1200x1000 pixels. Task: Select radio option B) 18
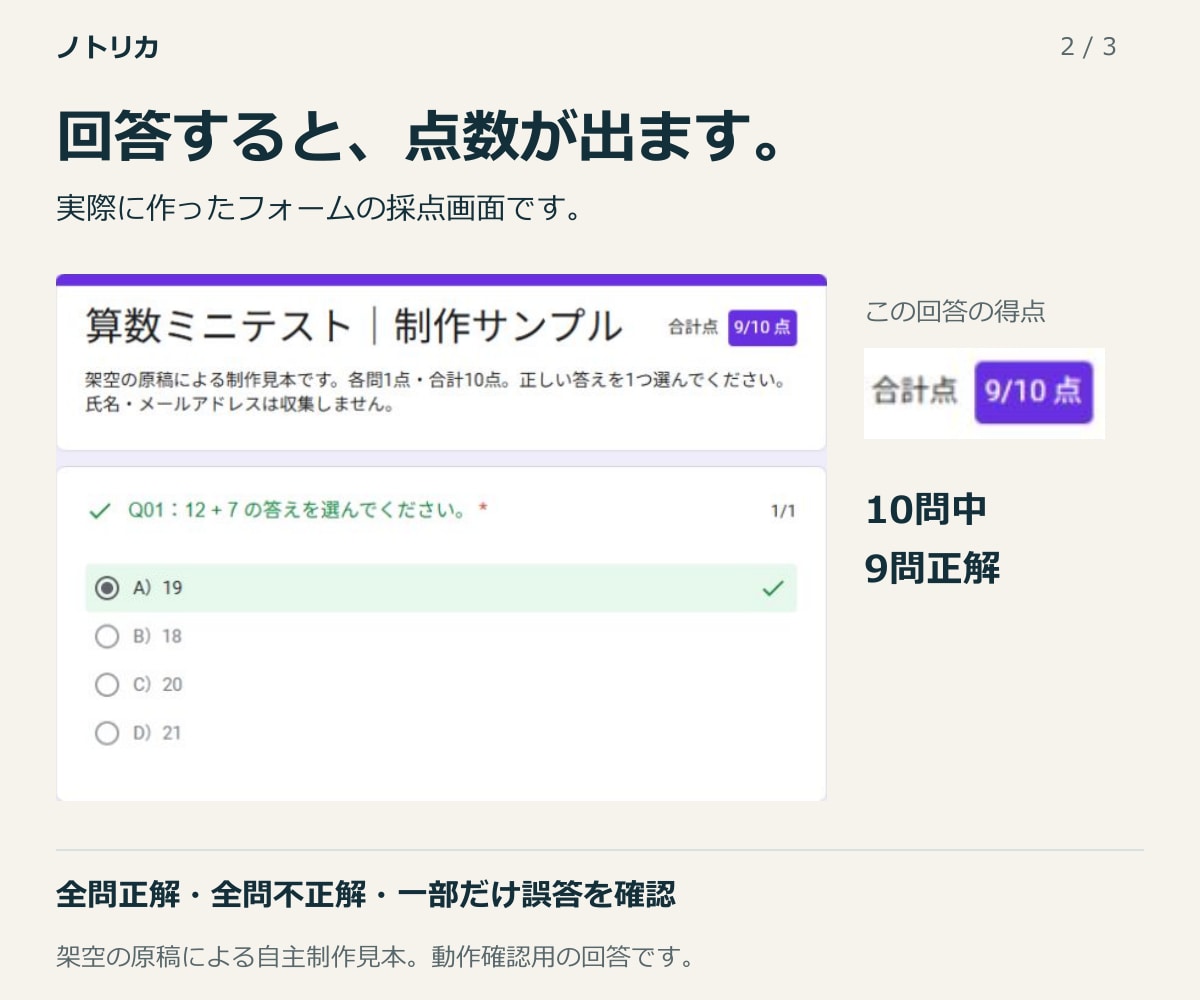107,636
